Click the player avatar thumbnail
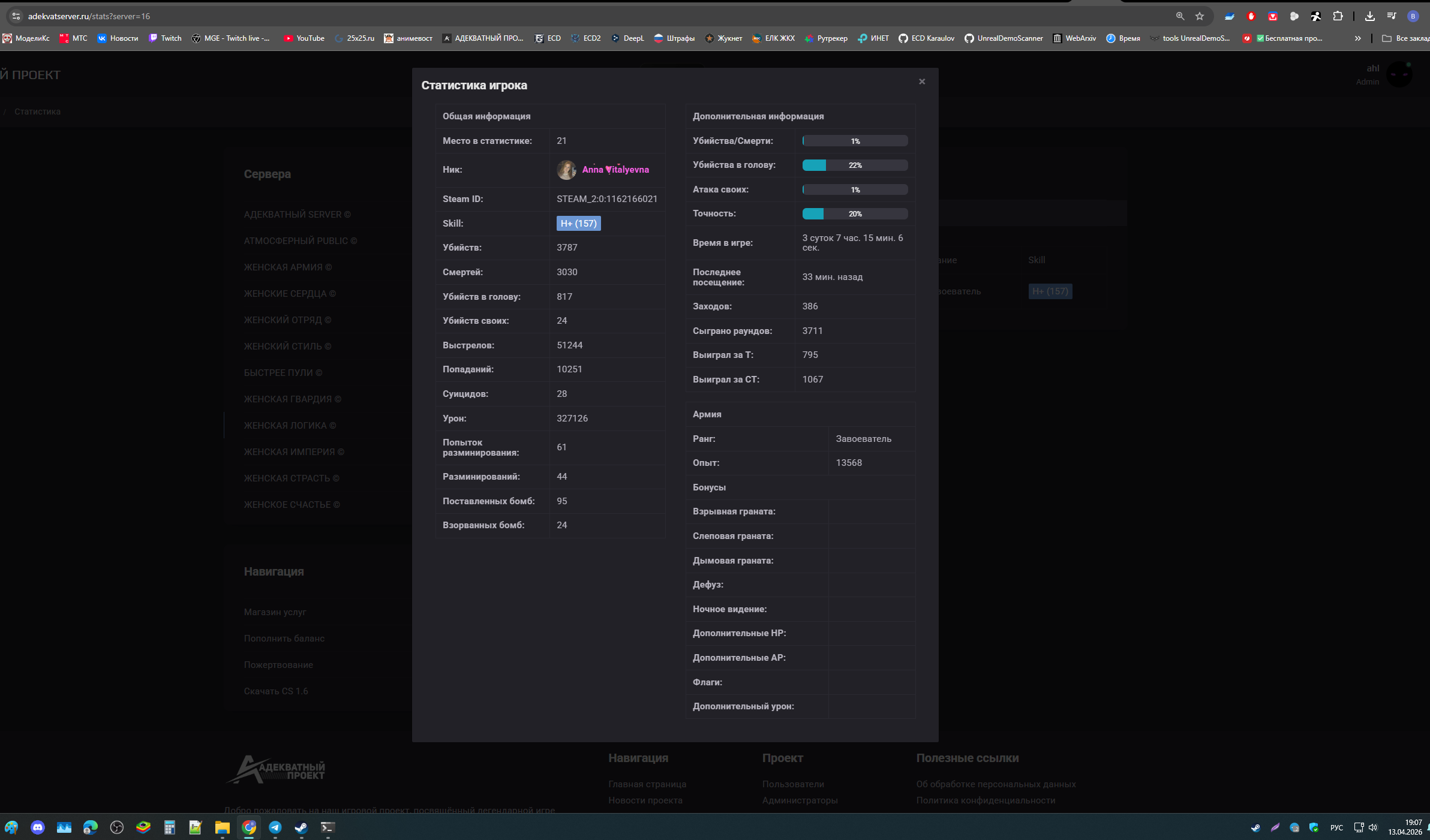Viewport: 1430px width, 840px height. click(x=566, y=170)
